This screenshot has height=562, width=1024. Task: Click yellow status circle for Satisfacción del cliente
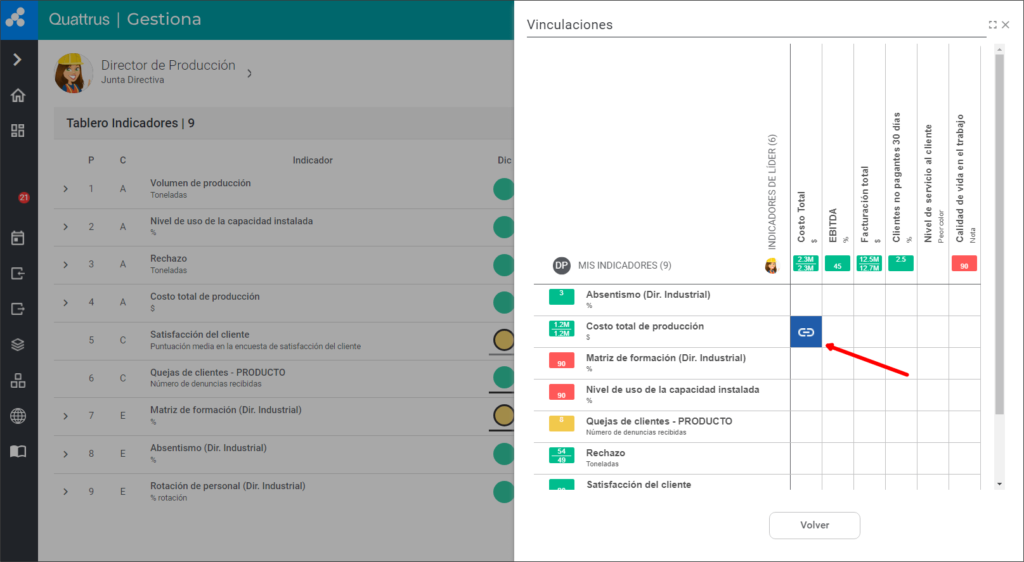tap(504, 340)
